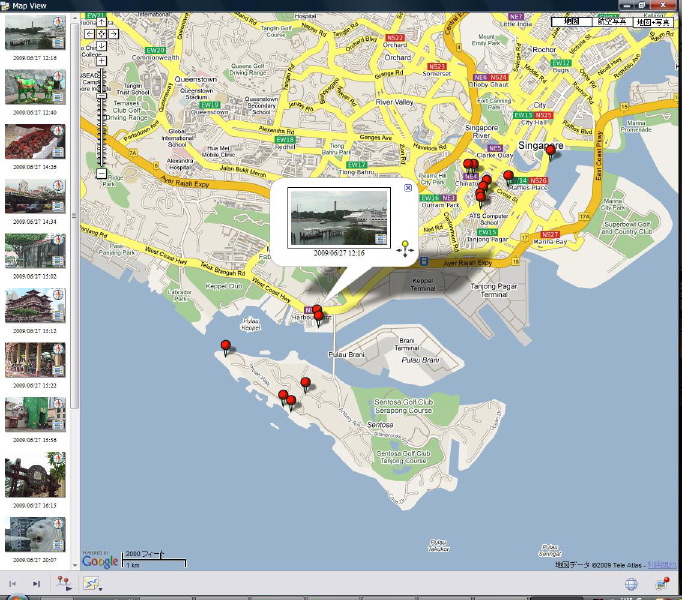Pan the map up with the arrow
Viewport: 682px width, 600px height.
[101, 21]
